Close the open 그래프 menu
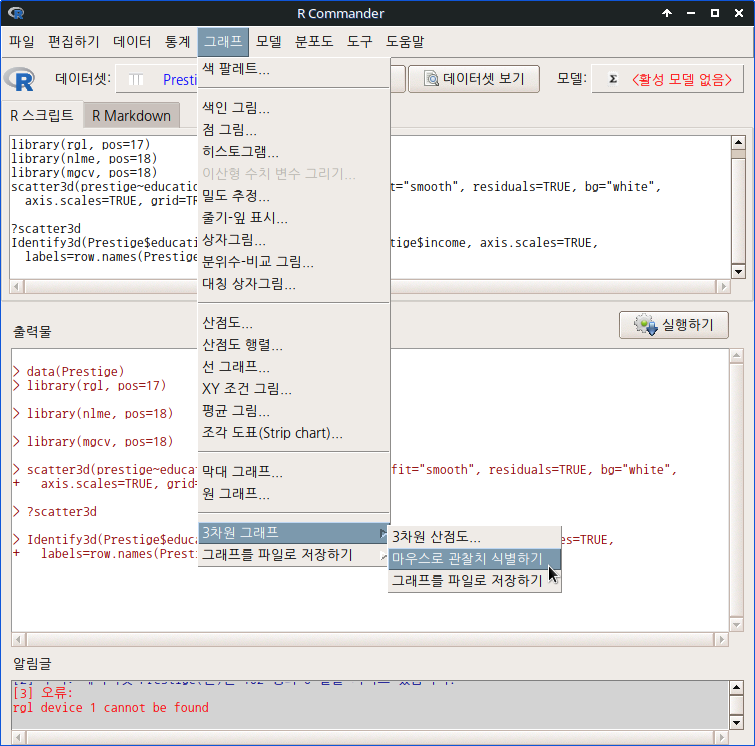The height and width of the screenshot is (746, 755). click(223, 41)
